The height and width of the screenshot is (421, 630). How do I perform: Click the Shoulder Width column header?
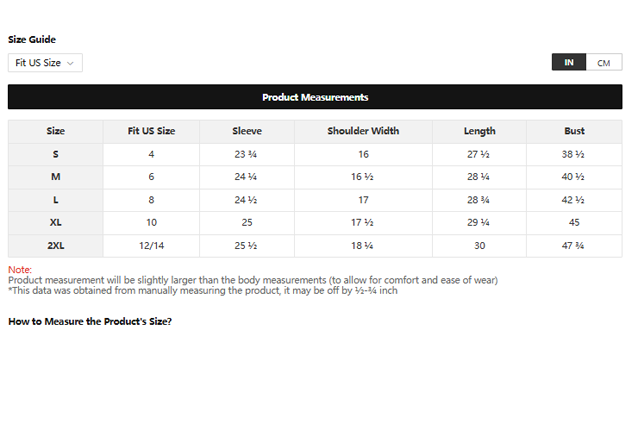pos(363,131)
